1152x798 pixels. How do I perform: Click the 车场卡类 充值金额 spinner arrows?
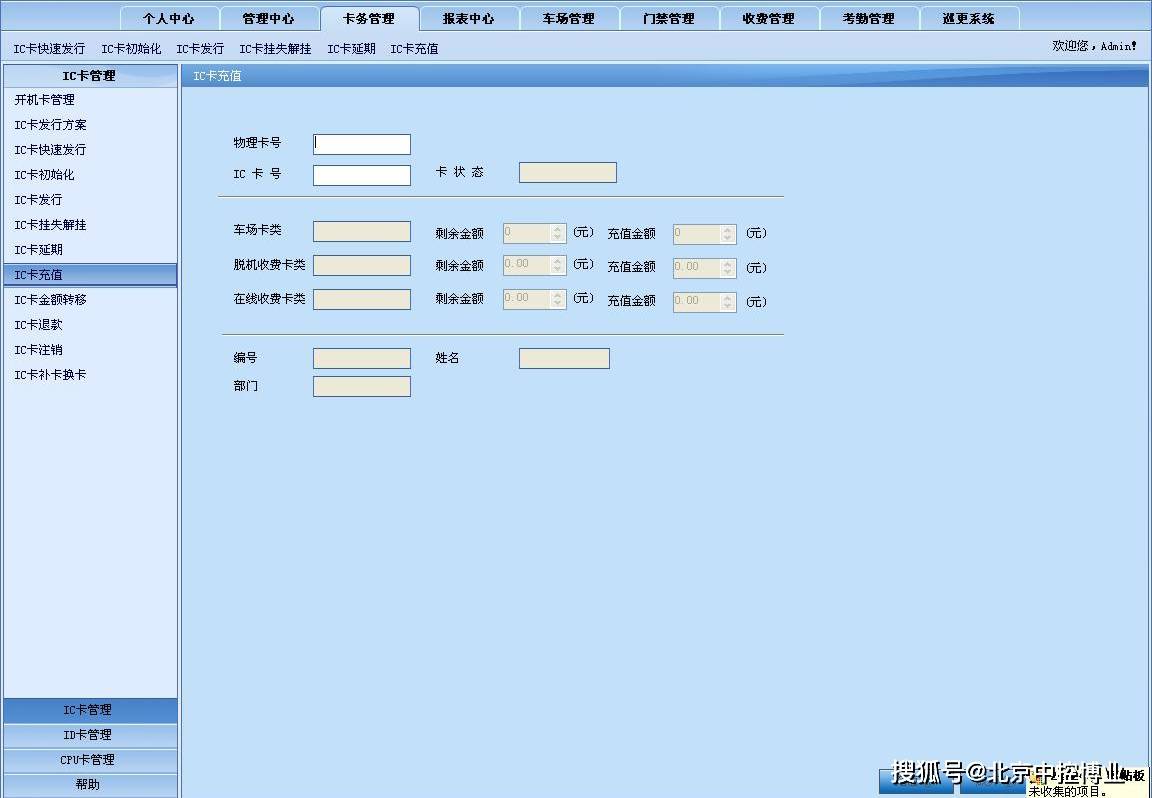point(727,233)
